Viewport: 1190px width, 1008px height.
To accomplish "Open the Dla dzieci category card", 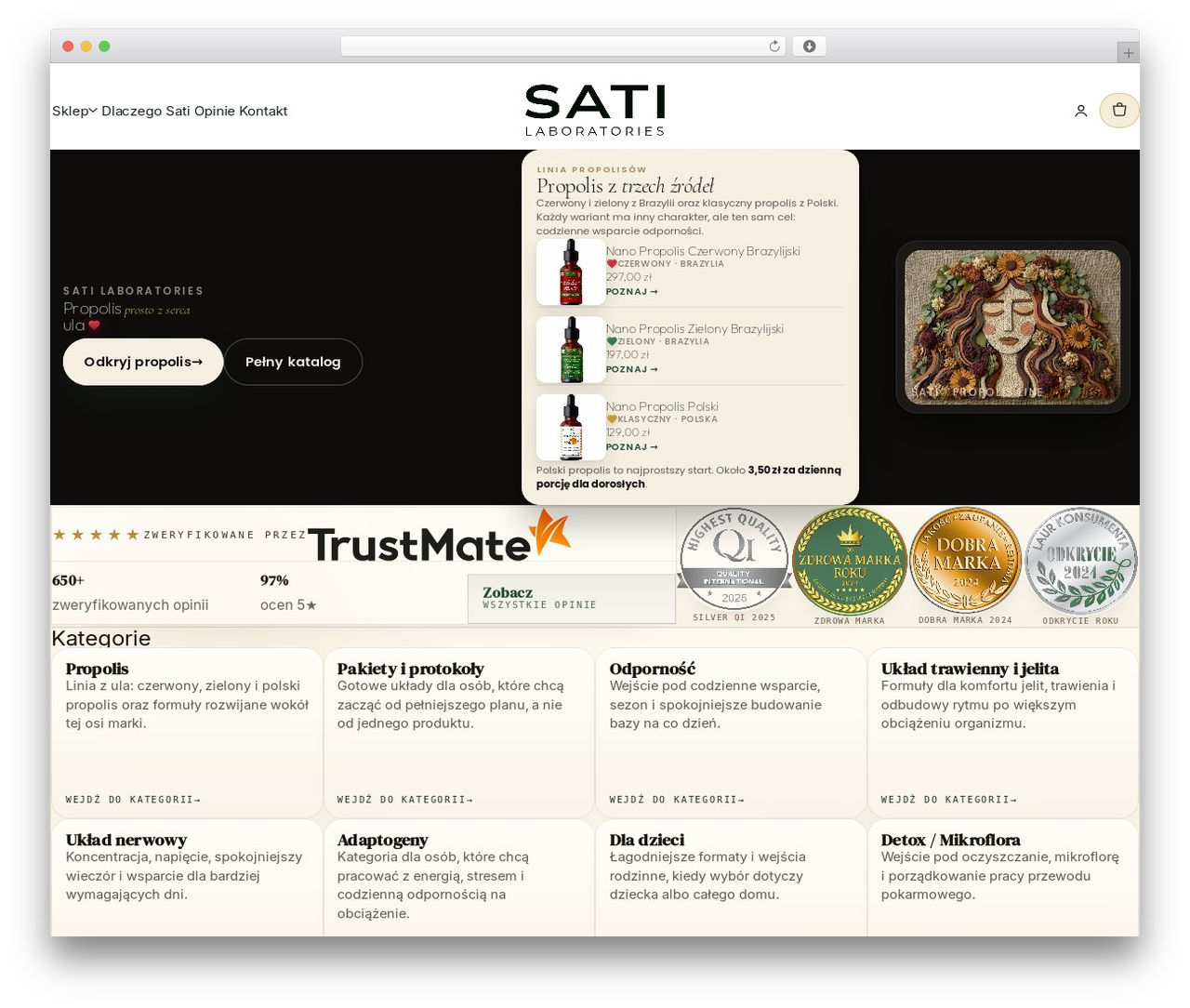I will tap(731, 878).
